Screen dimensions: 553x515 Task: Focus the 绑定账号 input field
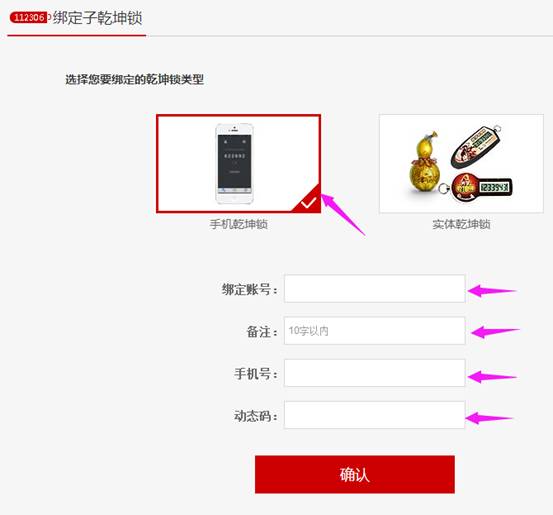375,289
